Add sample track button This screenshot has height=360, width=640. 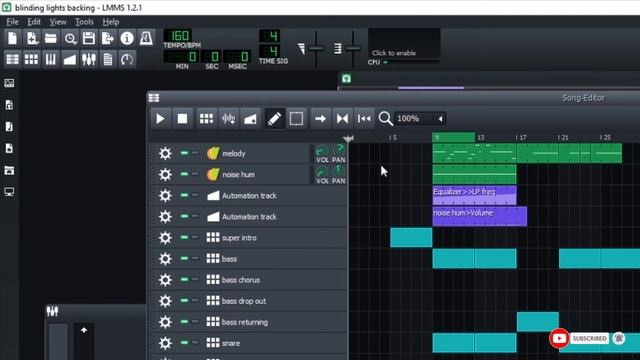pos(228,119)
